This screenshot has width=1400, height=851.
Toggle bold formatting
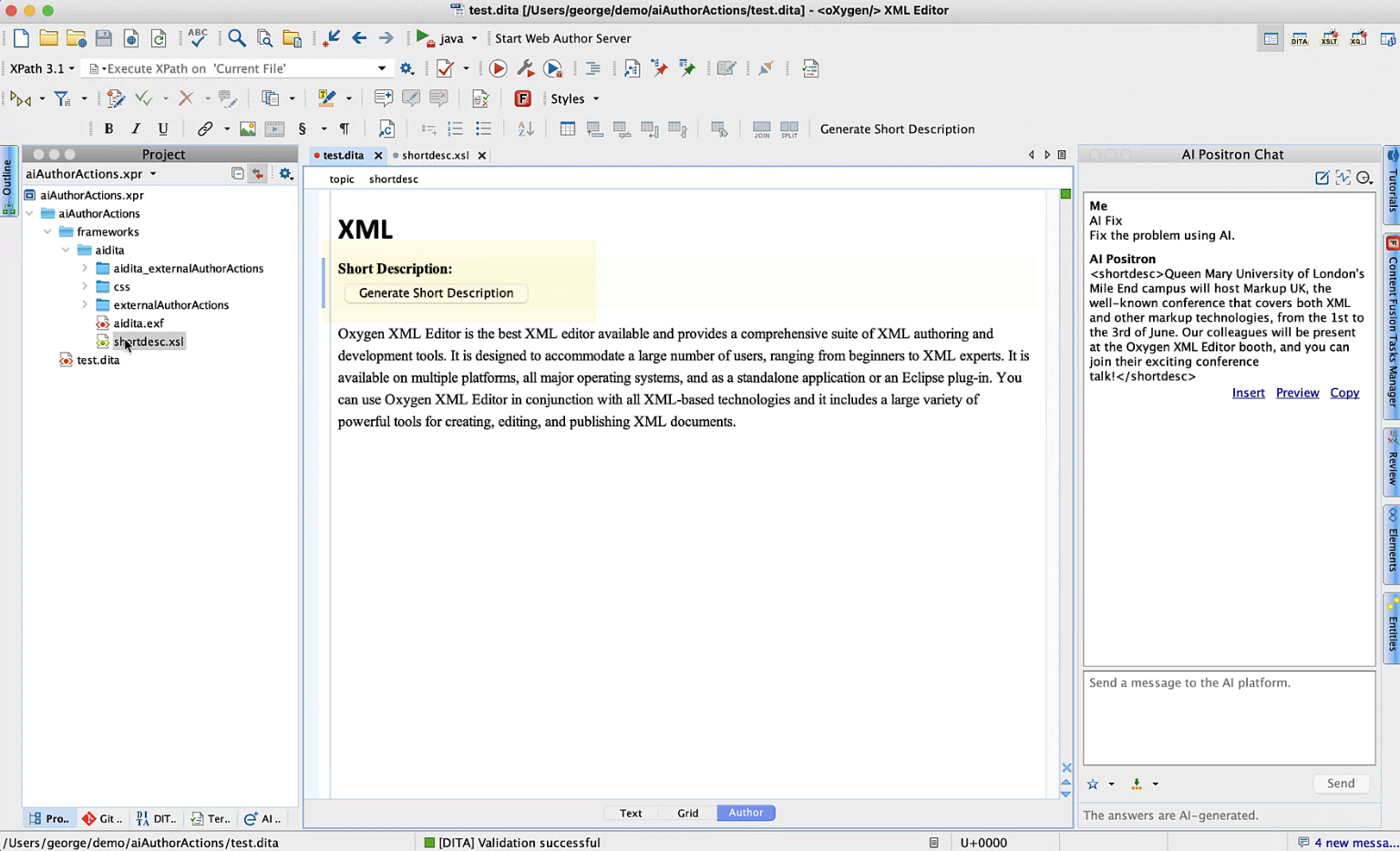[x=108, y=128]
